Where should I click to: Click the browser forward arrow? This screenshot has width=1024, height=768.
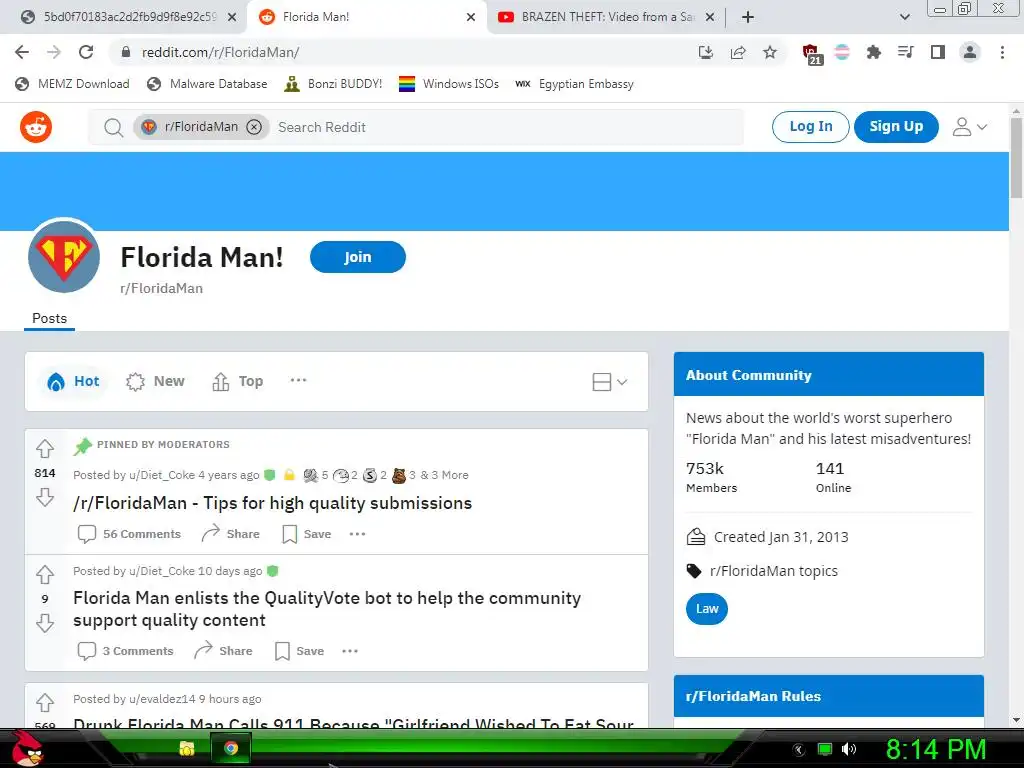click(54, 52)
